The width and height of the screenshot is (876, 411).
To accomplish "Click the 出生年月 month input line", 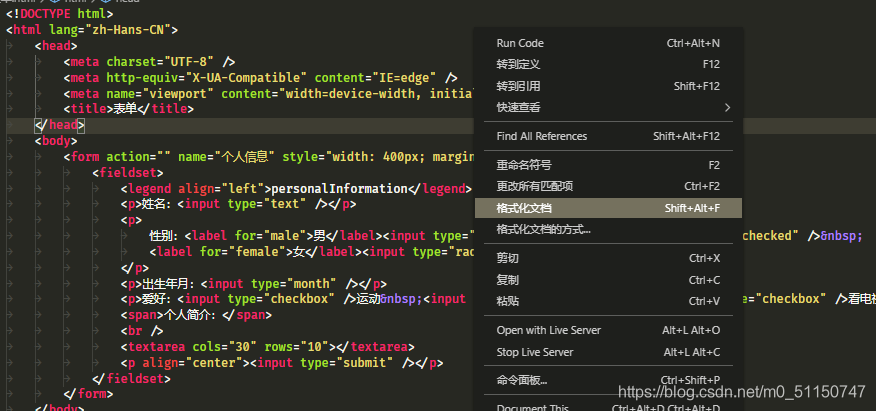I will [x=254, y=284].
